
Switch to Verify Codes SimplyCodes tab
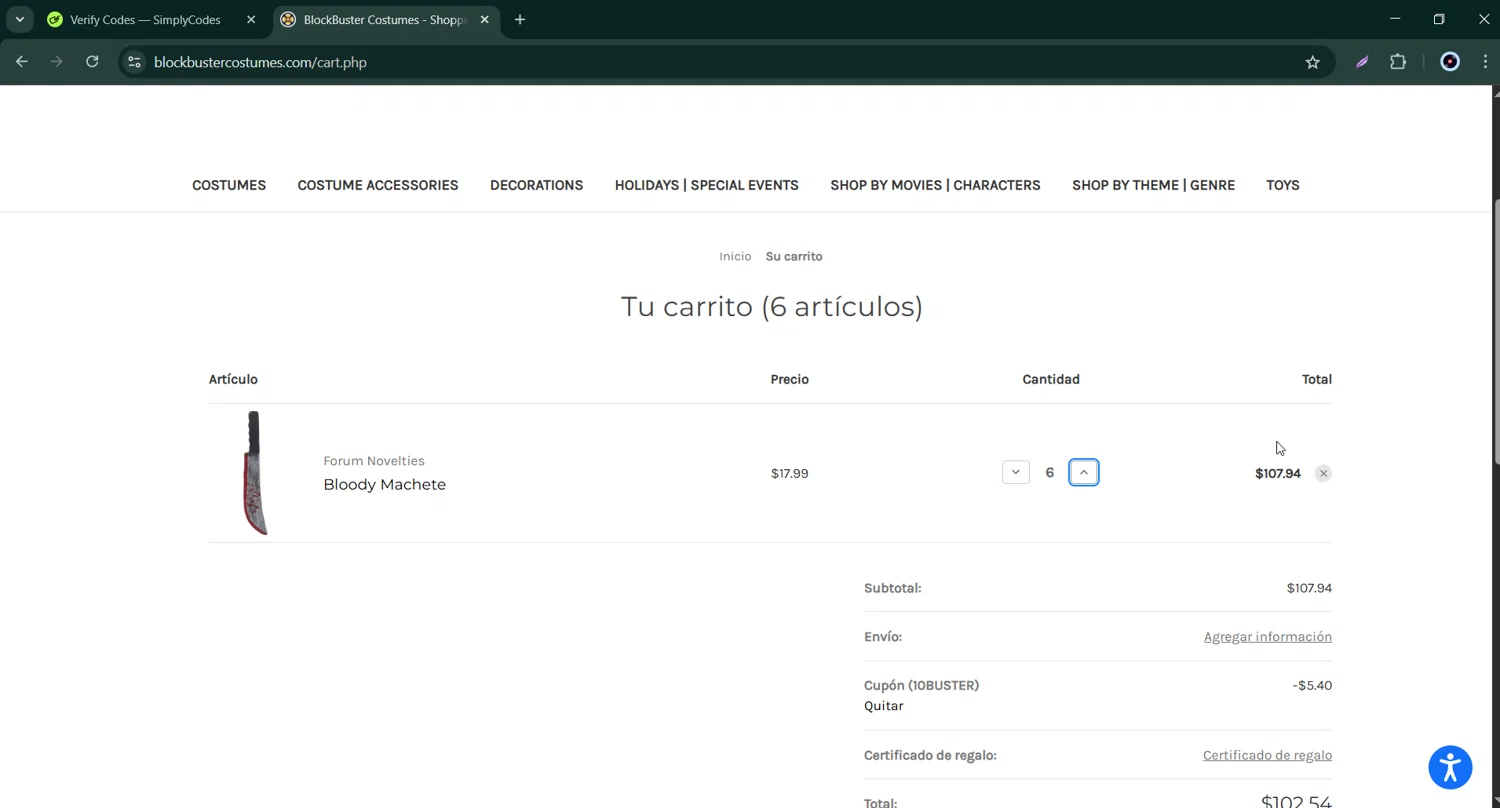coord(146,20)
